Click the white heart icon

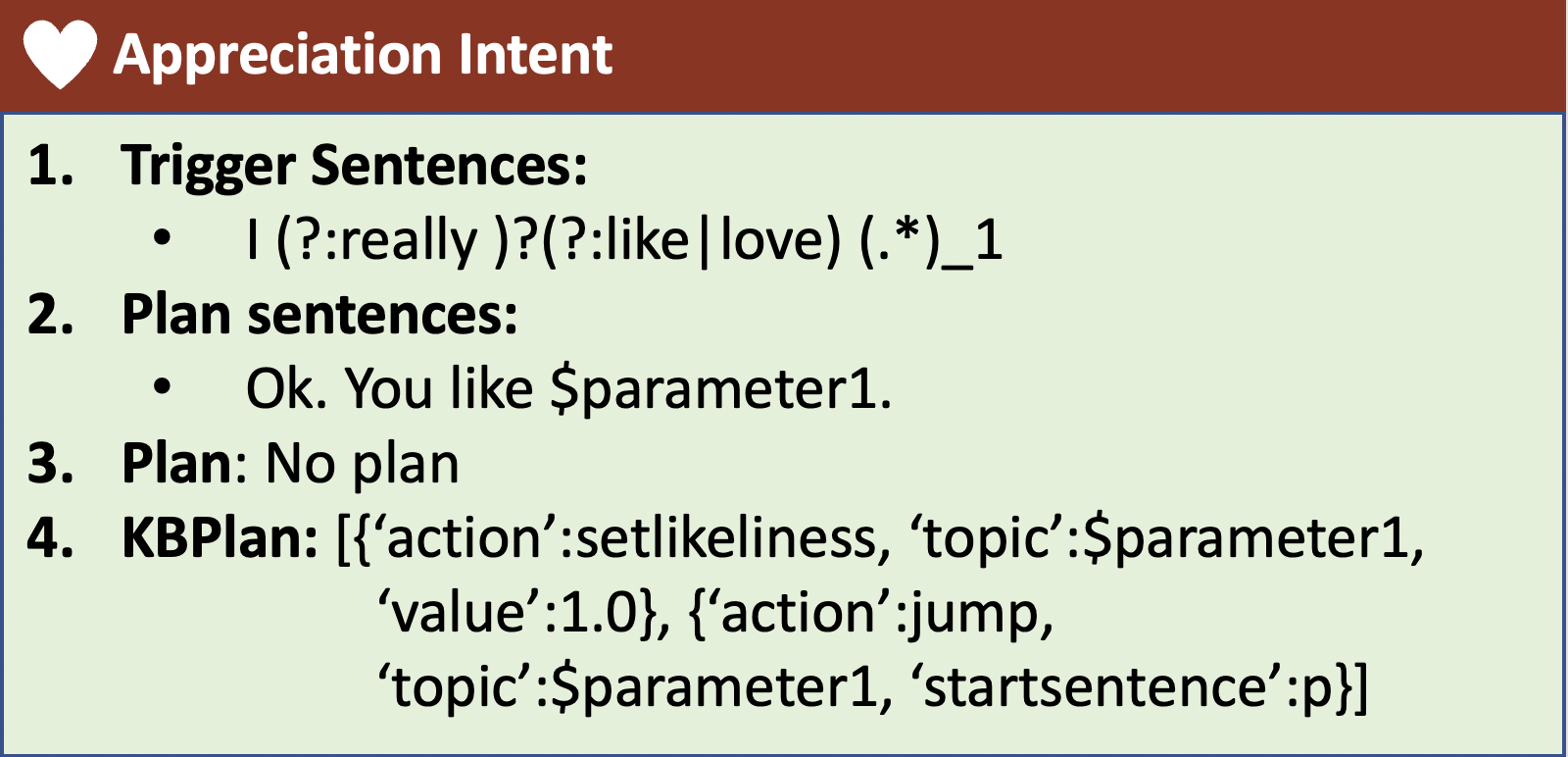point(60,55)
